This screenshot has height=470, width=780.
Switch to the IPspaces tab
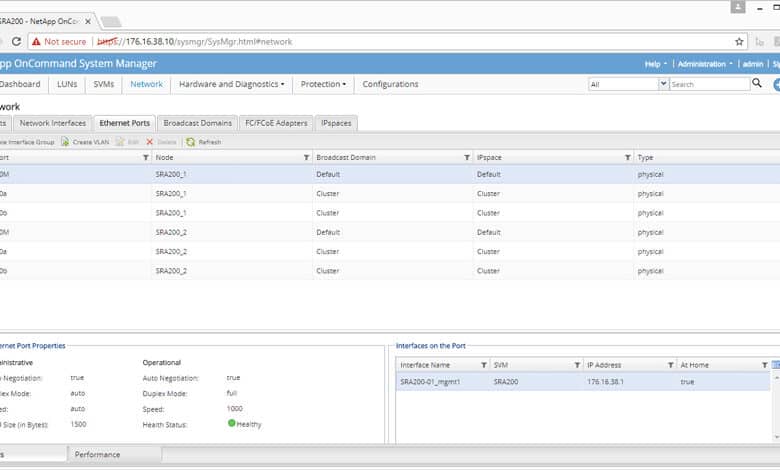pyautogui.click(x=336, y=123)
